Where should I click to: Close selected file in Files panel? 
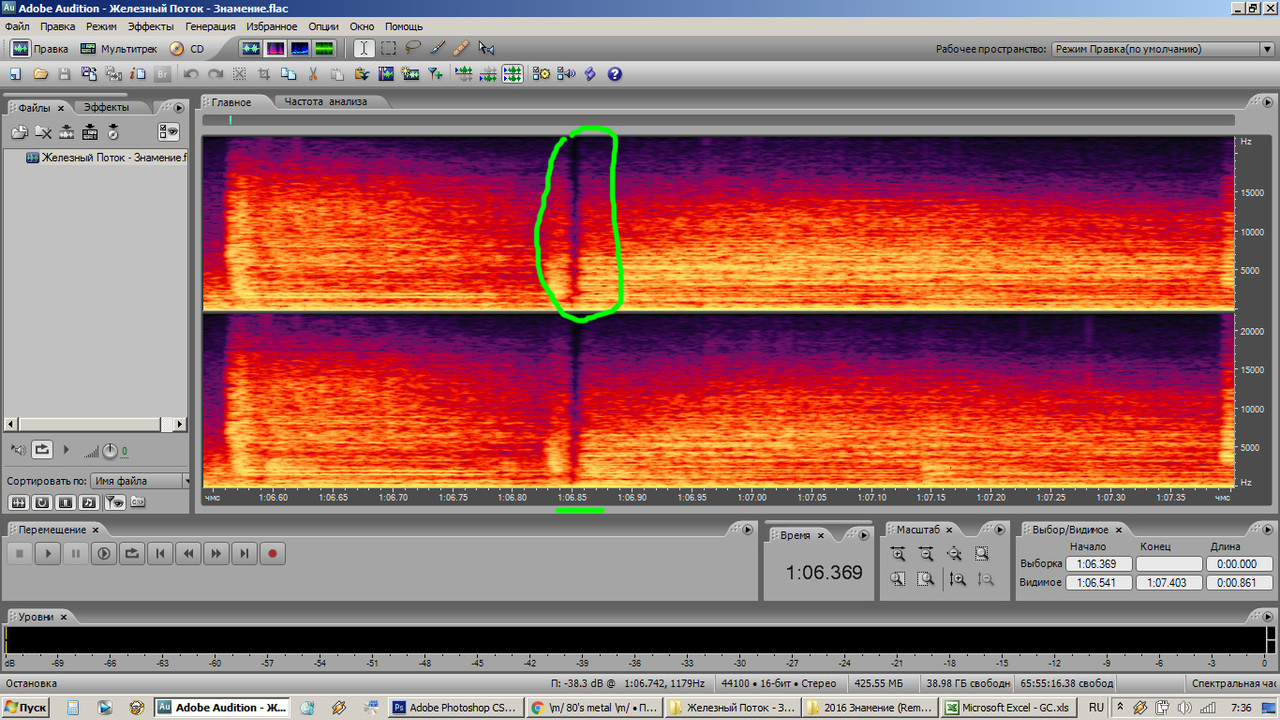coord(43,131)
